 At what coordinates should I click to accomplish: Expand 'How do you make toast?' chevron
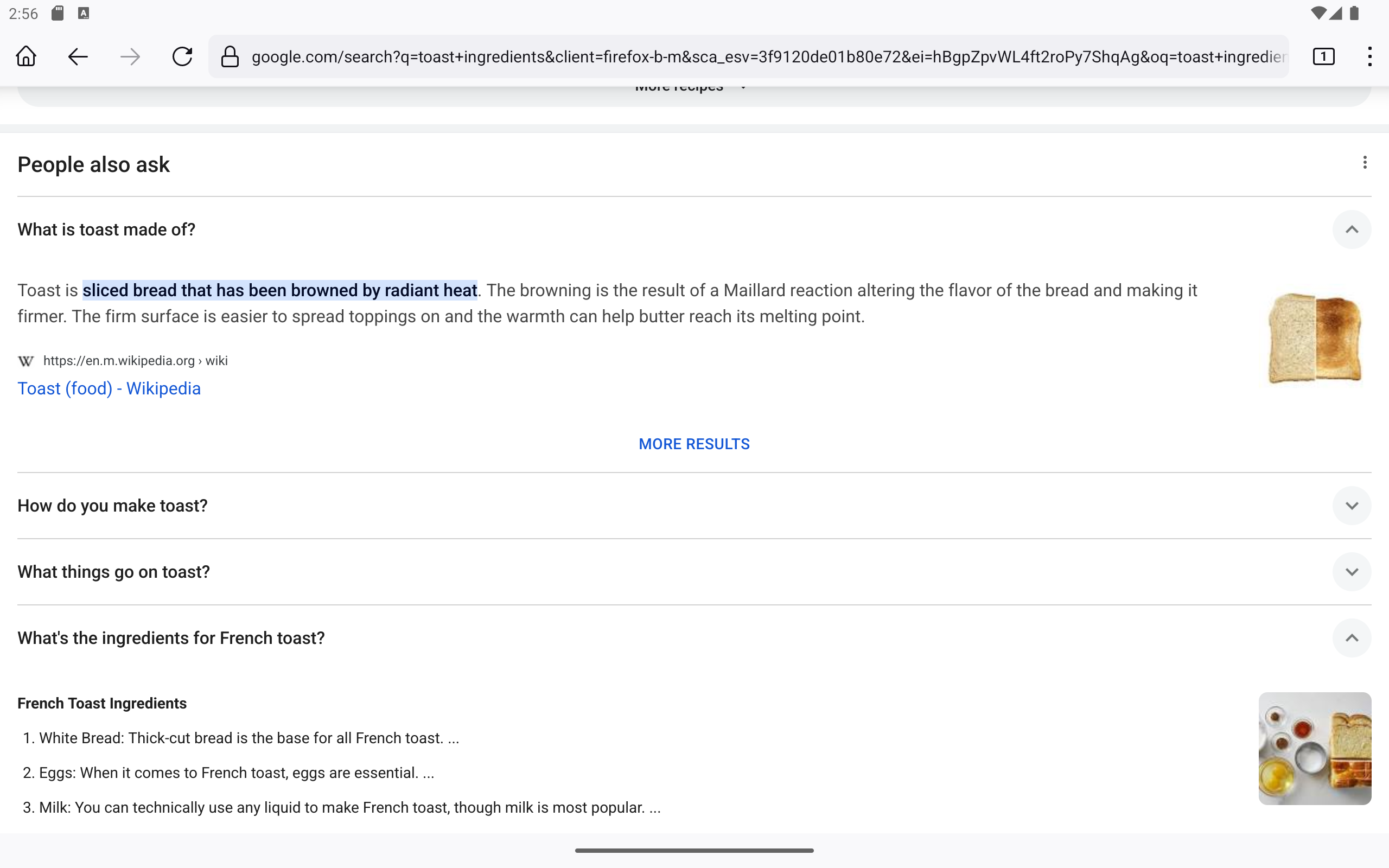(1352, 506)
